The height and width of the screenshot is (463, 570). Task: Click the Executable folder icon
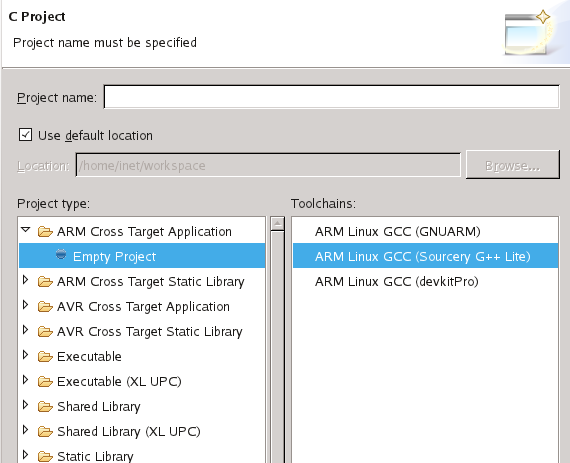(x=45, y=357)
